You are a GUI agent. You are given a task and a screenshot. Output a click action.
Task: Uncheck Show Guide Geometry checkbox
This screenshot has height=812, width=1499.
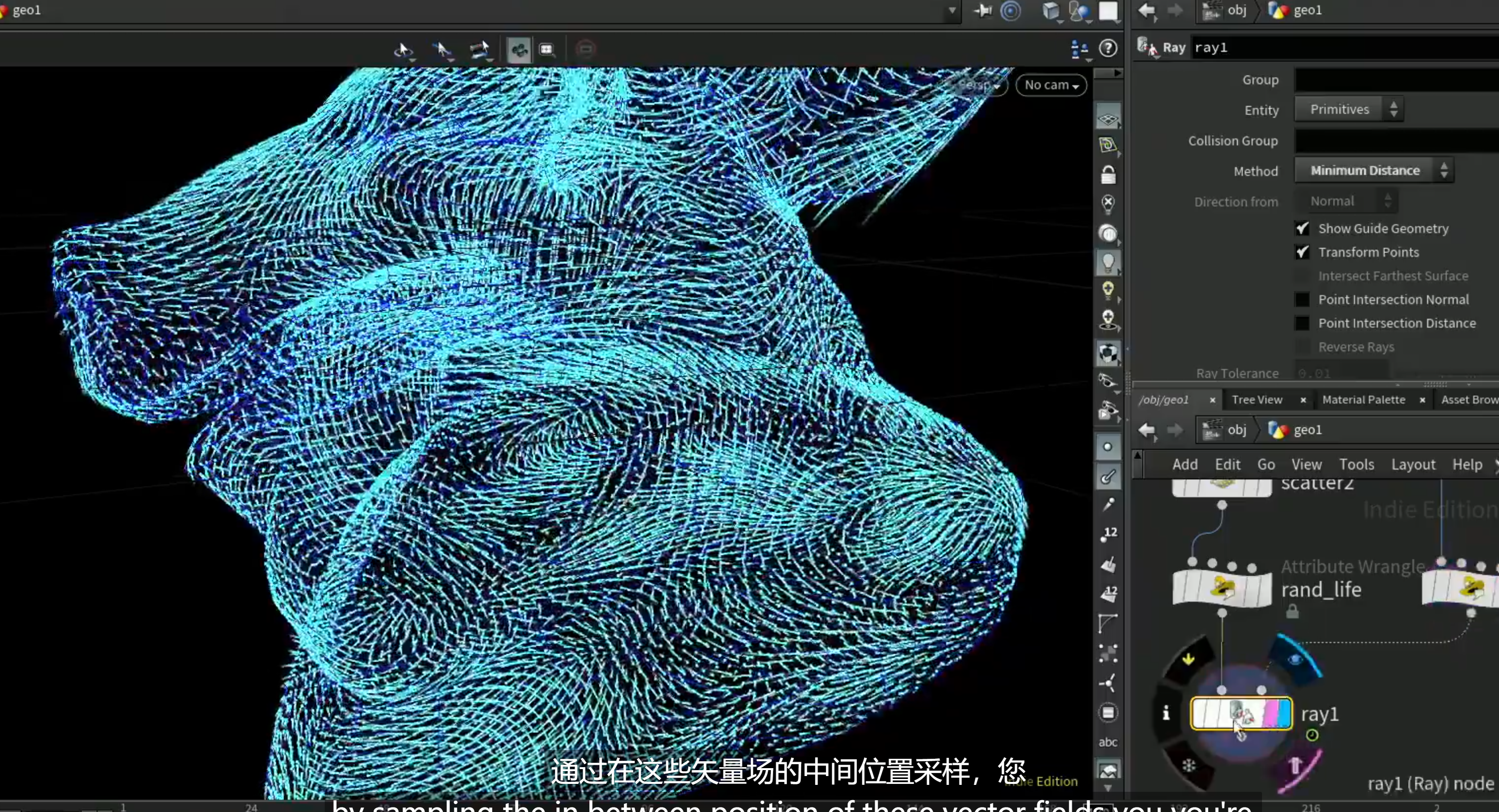1302,229
